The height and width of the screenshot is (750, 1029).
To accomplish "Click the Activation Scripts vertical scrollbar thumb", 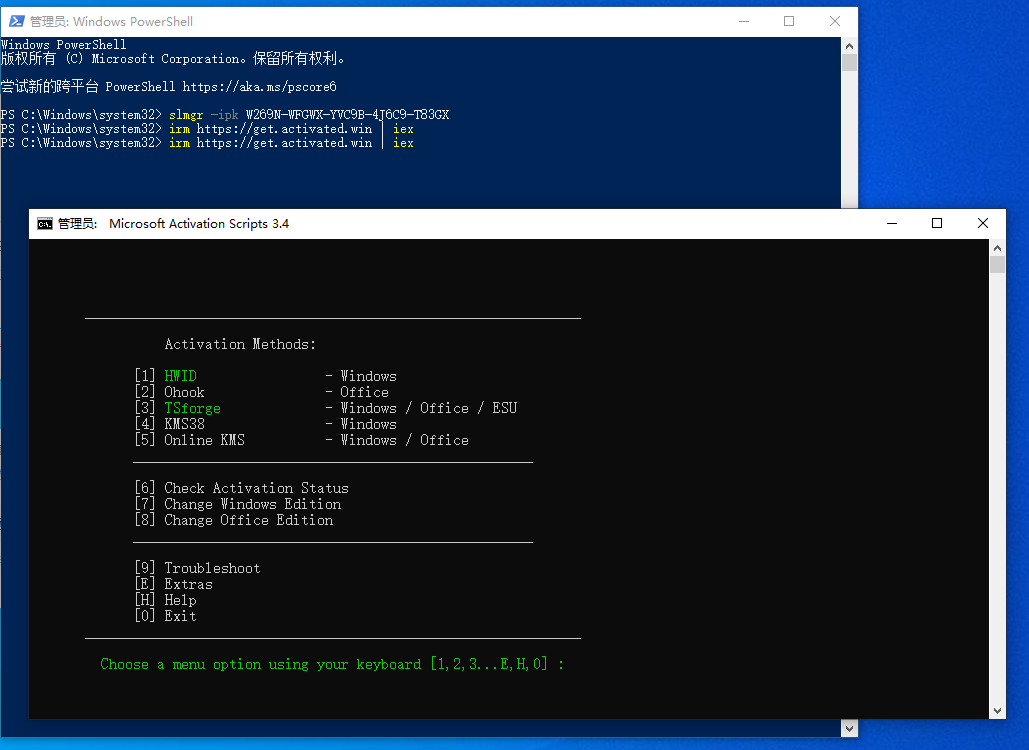I will click(x=998, y=264).
